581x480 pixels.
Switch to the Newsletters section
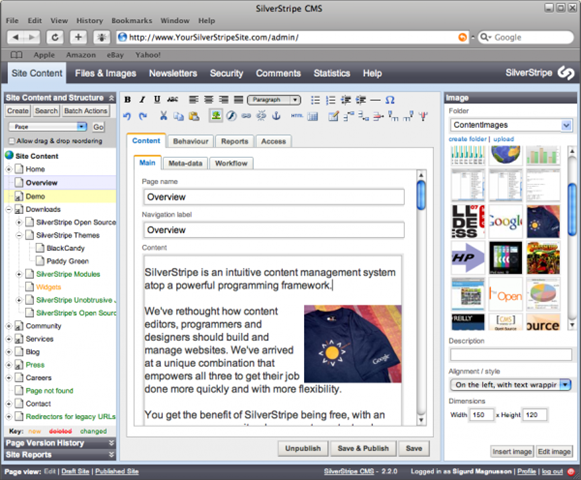pyautogui.click(x=173, y=73)
